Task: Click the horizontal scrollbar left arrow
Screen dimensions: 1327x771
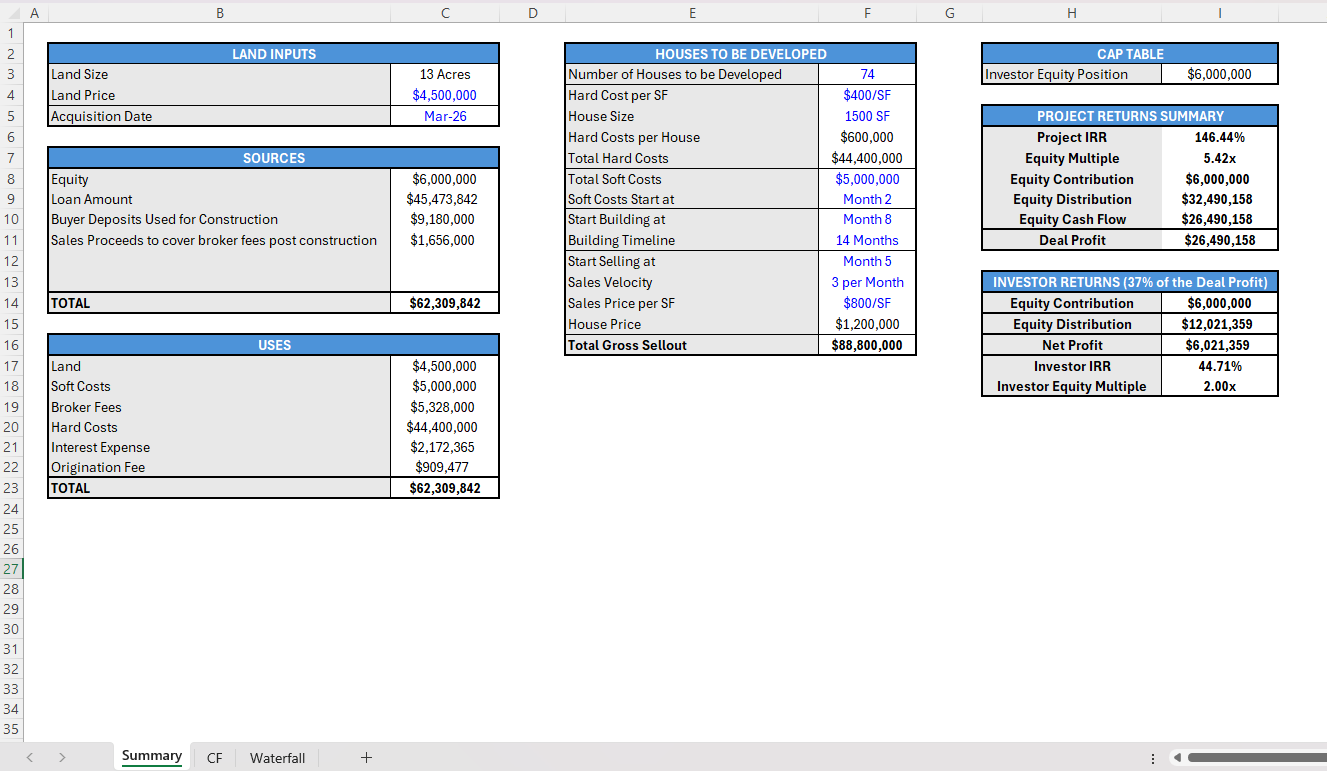Action: 1177,758
